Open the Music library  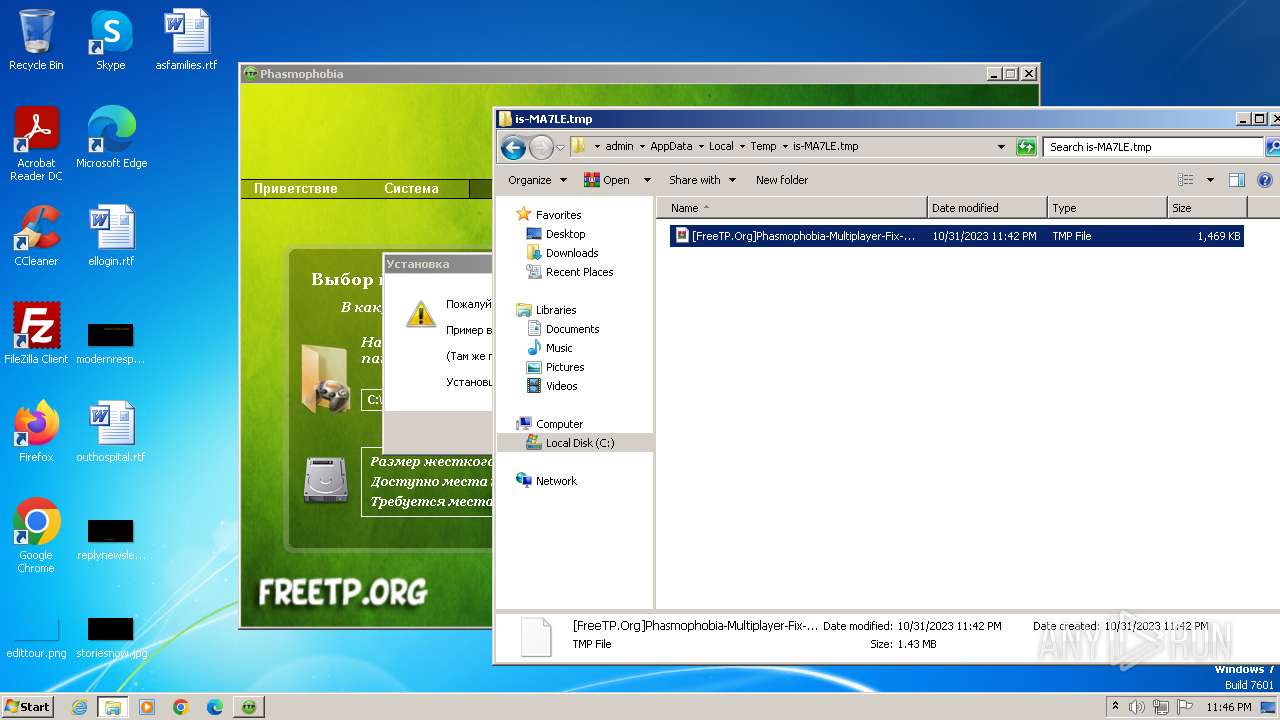tap(559, 348)
